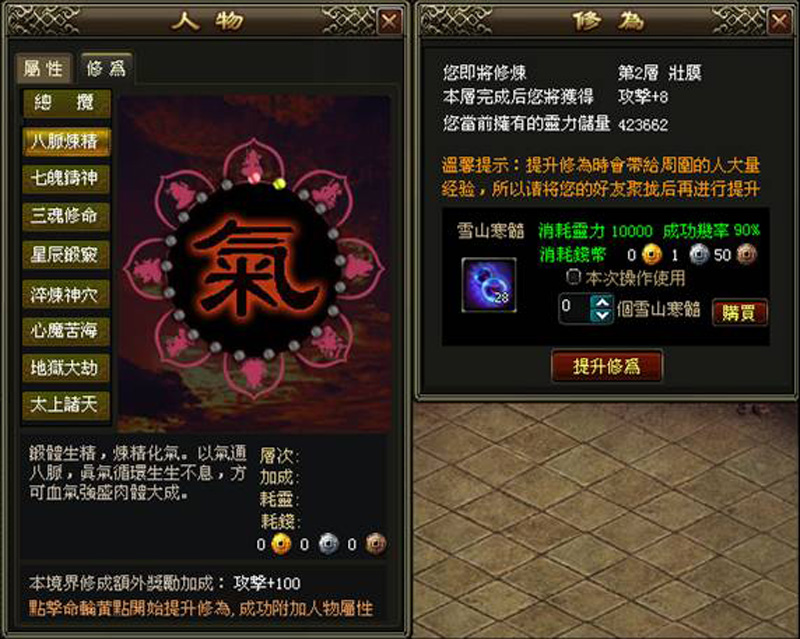Click copper coin icon in 修為 panel
Screen dimensions: 800x639
(x=746, y=254)
